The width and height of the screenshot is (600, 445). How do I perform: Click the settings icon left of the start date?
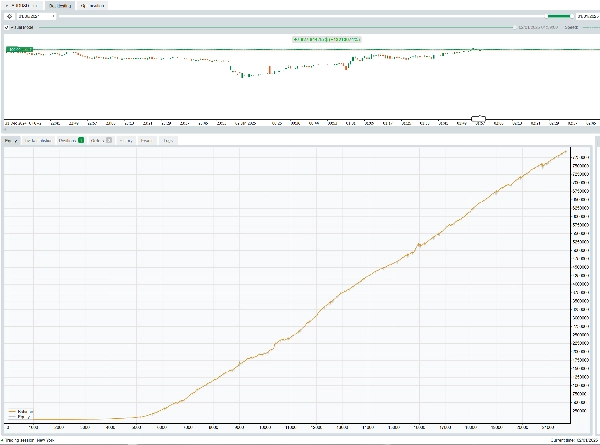point(9,16)
